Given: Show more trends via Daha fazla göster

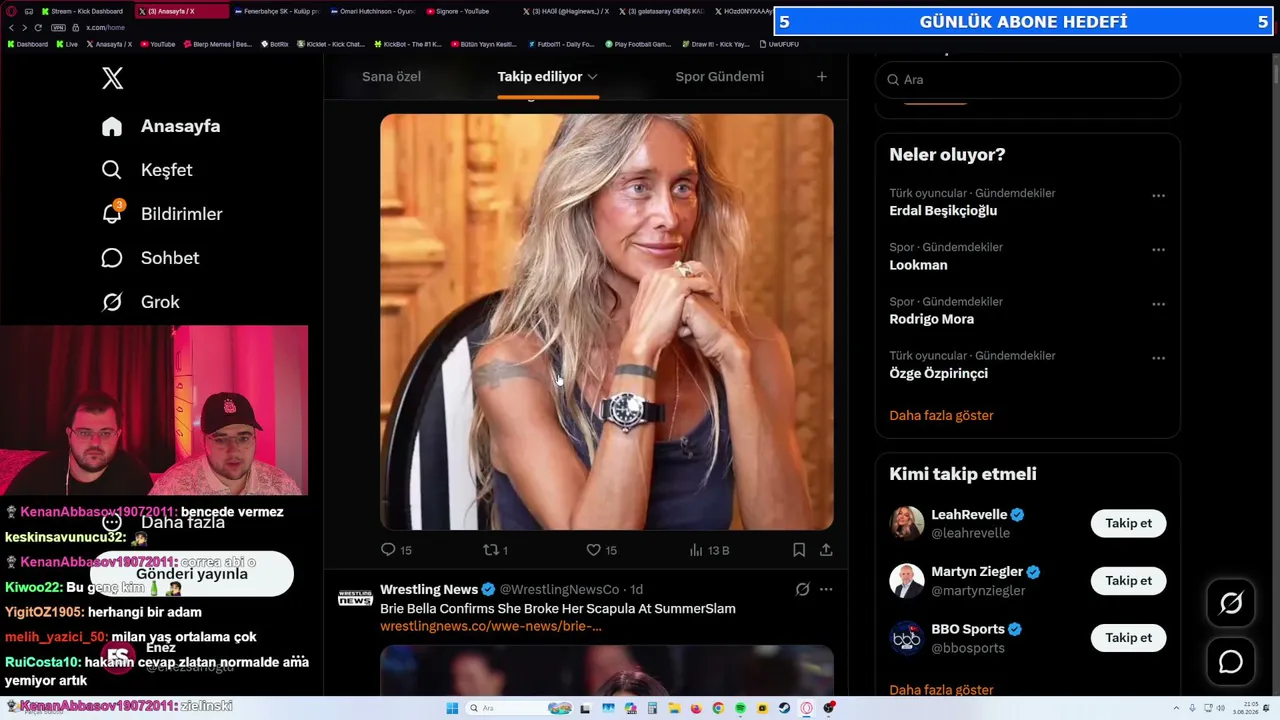Looking at the screenshot, I should (941, 415).
